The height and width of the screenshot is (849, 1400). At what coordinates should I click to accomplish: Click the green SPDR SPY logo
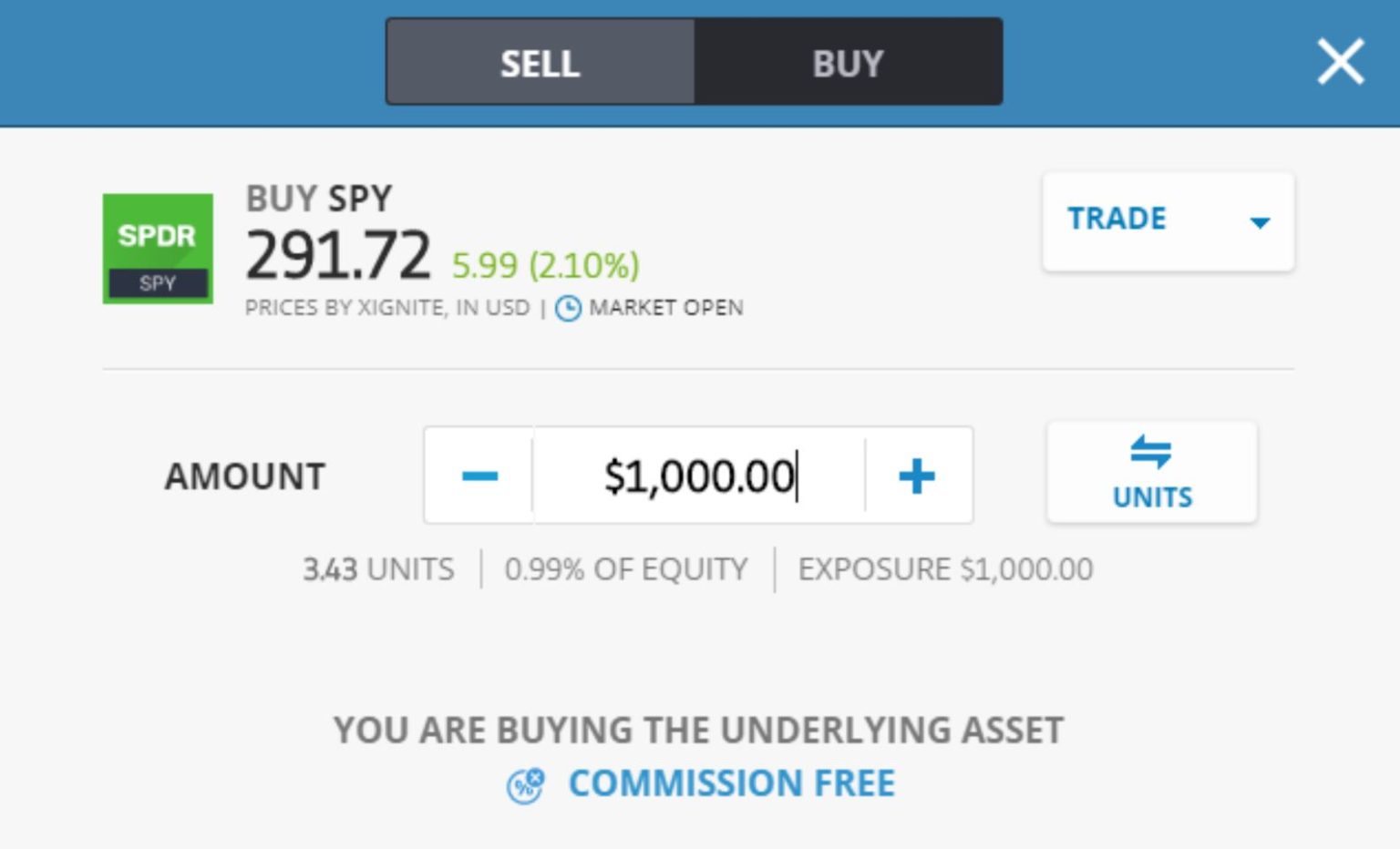tap(157, 247)
